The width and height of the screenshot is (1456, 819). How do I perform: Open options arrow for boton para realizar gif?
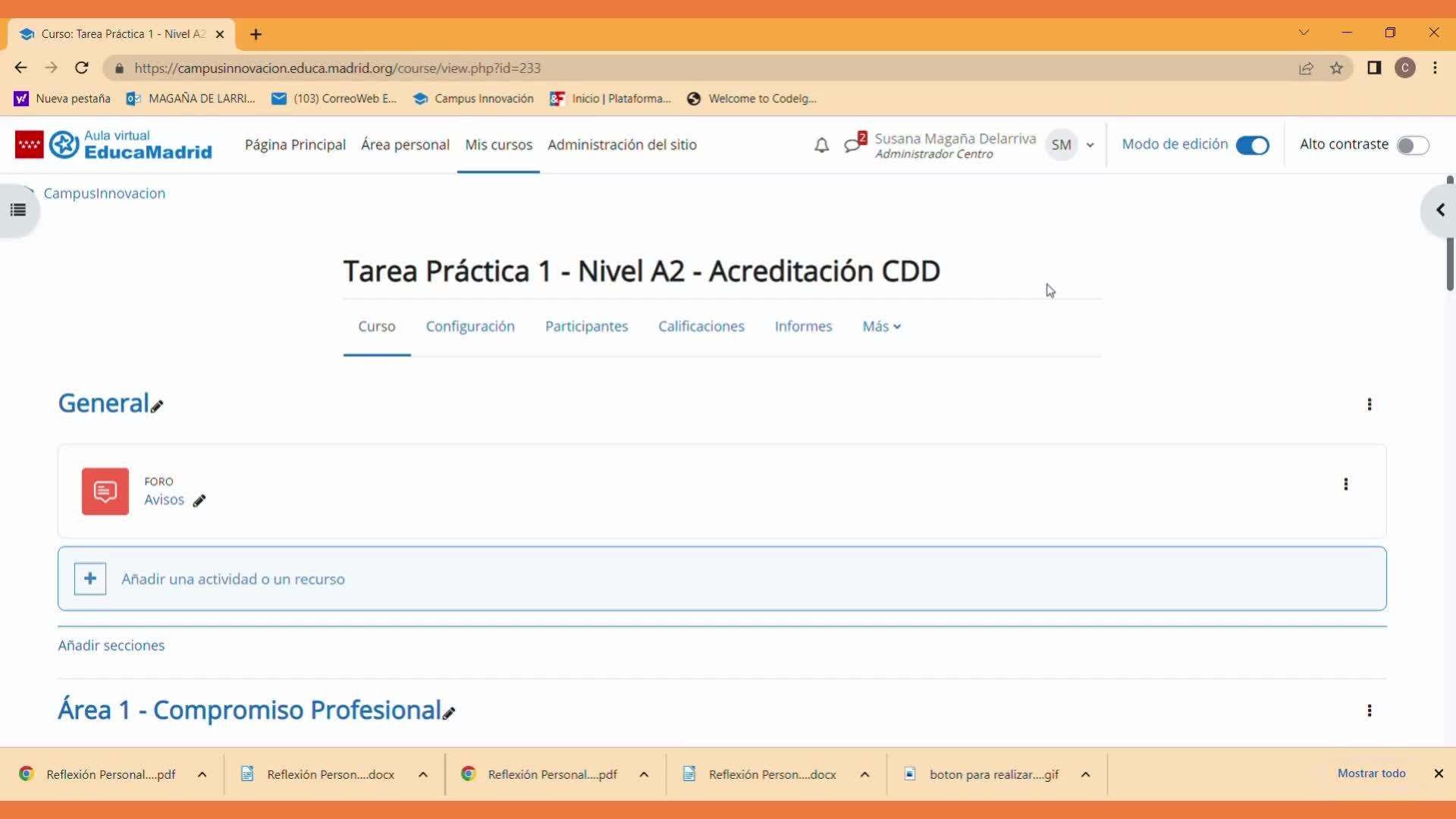pos(1085,774)
